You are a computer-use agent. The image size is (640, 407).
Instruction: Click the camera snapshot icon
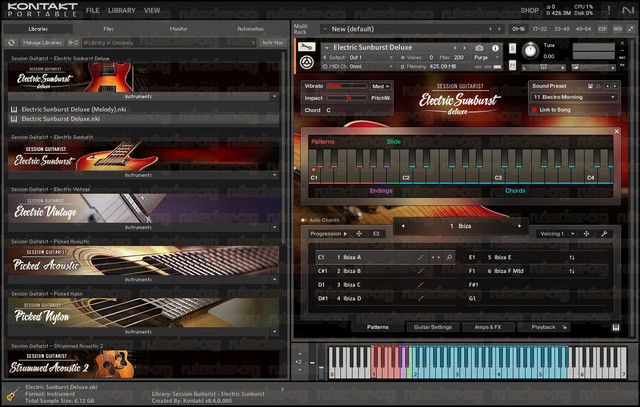[479, 48]
